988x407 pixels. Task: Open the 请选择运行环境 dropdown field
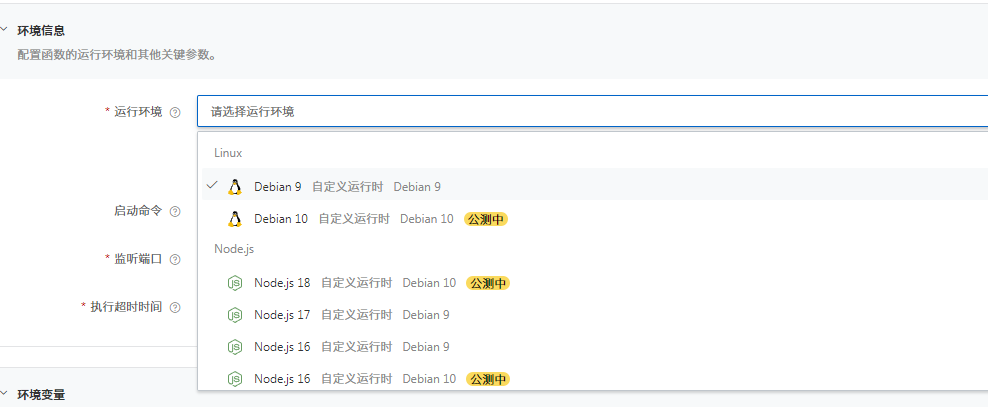point(592,112)
